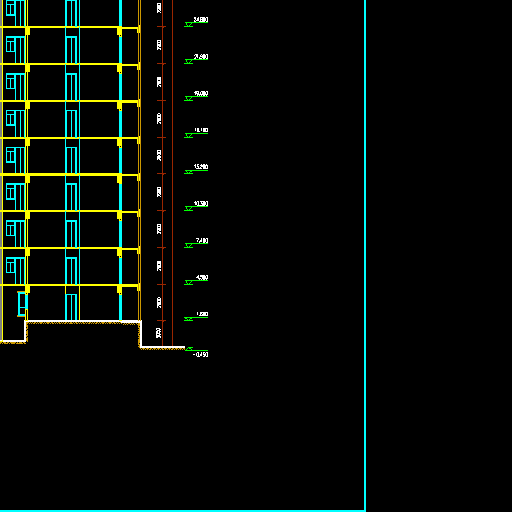Viewport: 512px width, 512px height.
Task: Click the 7.100 elevation marker triangle
Action: [x=189, y=246]
